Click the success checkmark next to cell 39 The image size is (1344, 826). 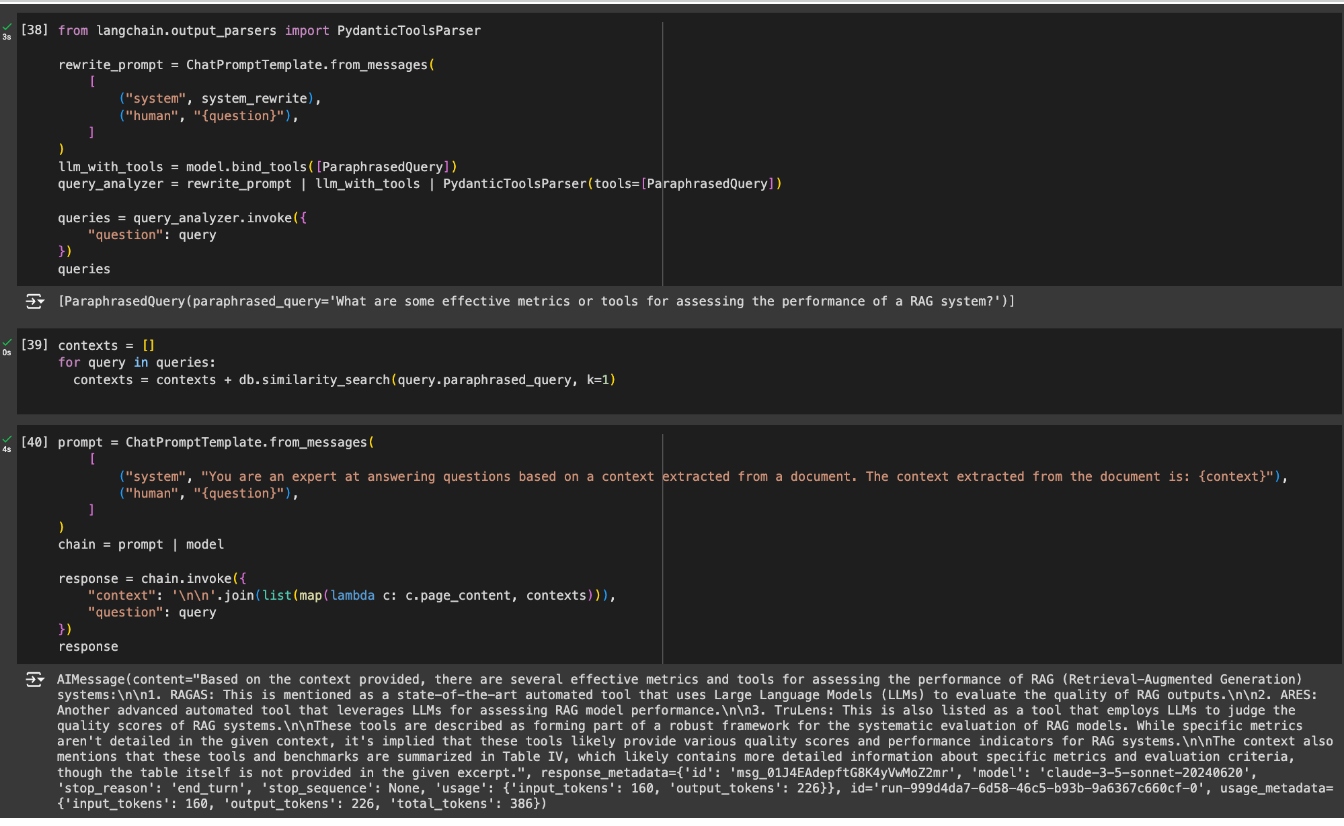click(x=5, y=341)
